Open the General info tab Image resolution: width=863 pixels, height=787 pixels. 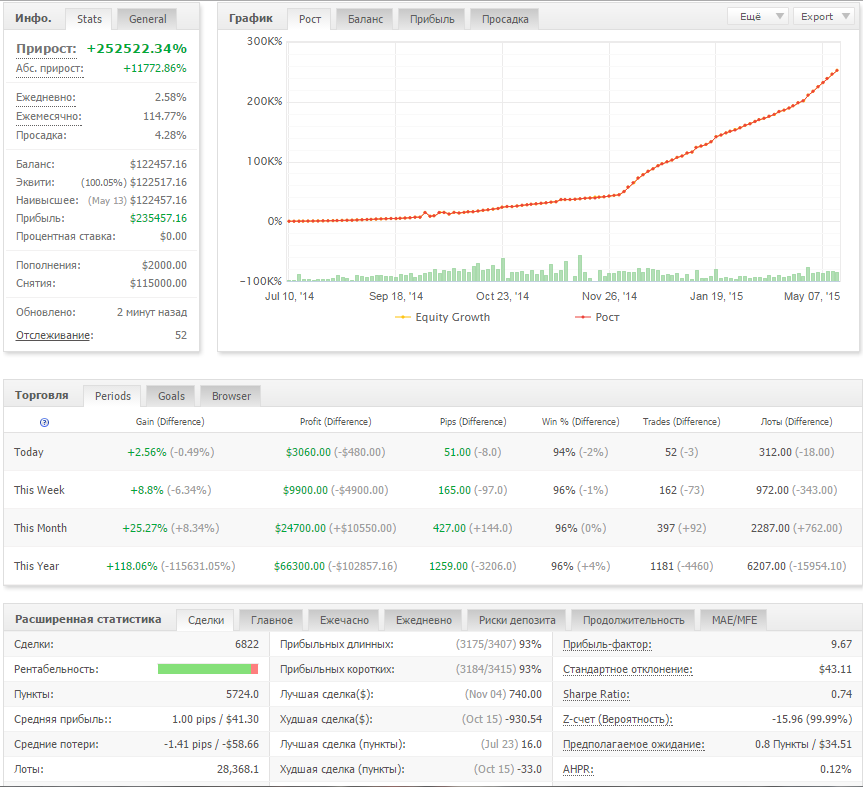click(148, 19)
